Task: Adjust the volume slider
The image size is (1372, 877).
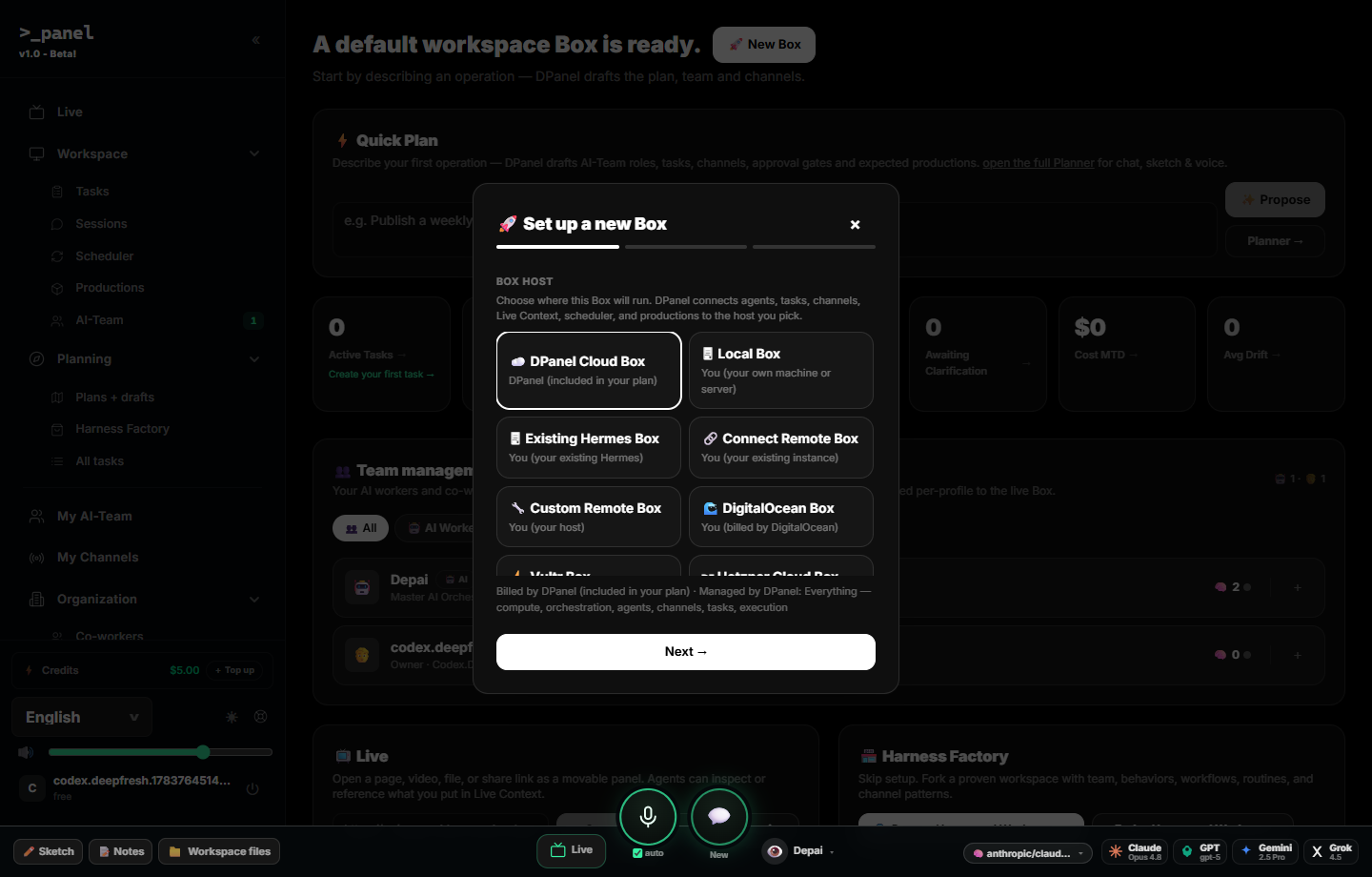Action: click(160, 752)
